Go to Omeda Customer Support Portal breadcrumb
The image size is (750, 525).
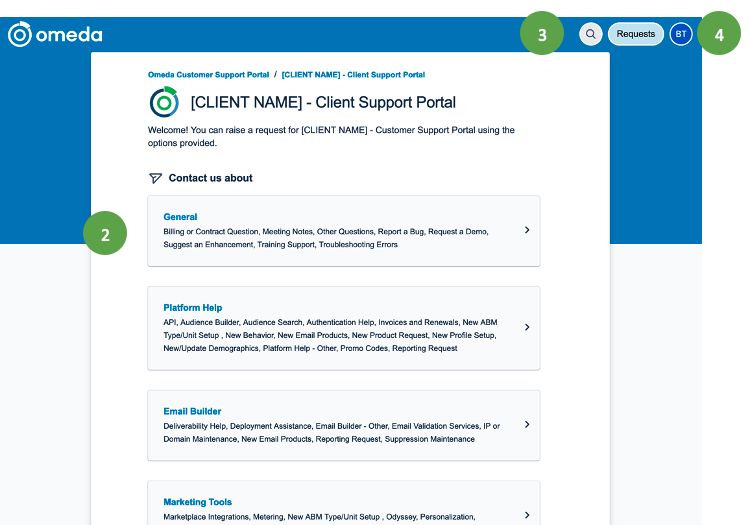coord(208,75)
